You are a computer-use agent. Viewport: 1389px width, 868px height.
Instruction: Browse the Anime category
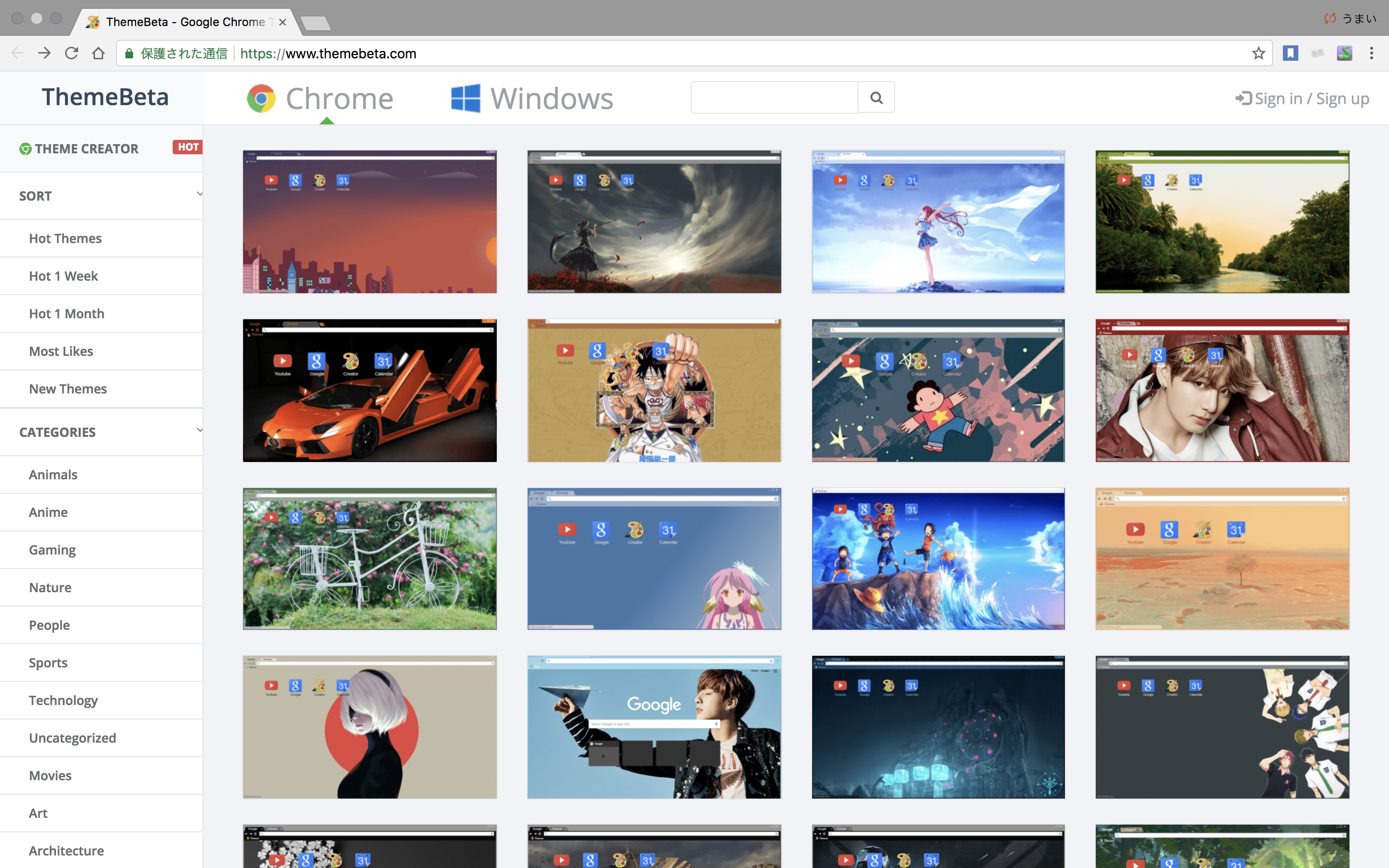pos(48,512)
